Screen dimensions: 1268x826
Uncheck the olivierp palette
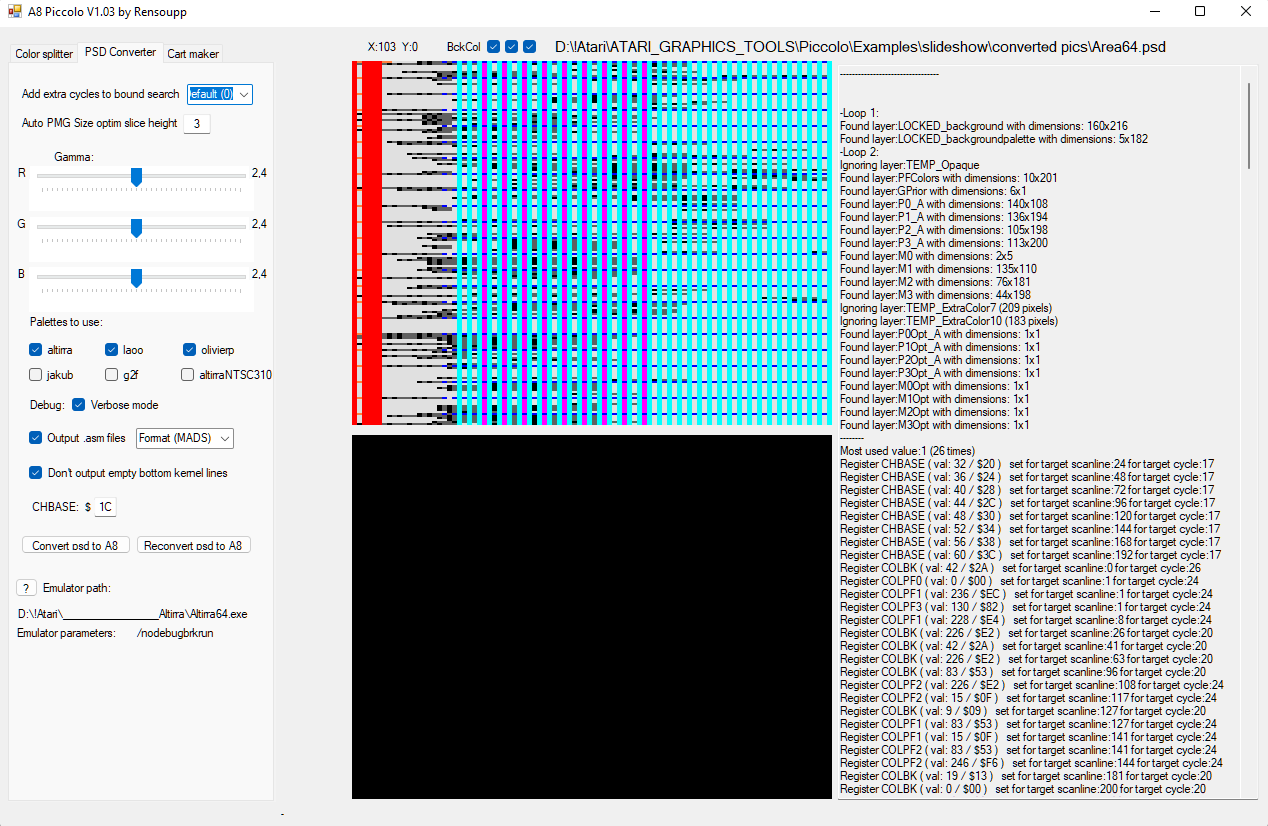point(189,350)
